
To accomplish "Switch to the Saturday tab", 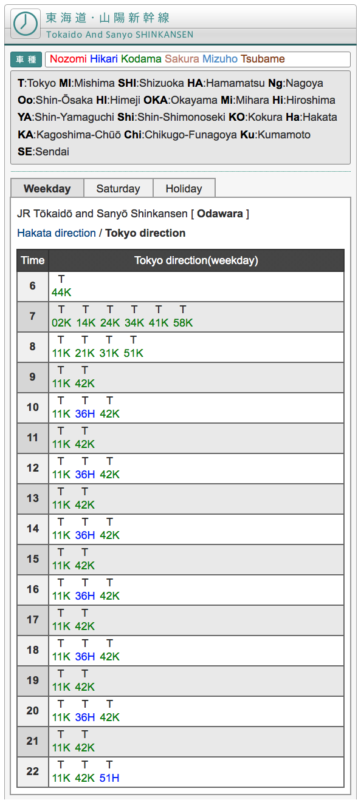I will pyautogui.click(x=118, y=188).
